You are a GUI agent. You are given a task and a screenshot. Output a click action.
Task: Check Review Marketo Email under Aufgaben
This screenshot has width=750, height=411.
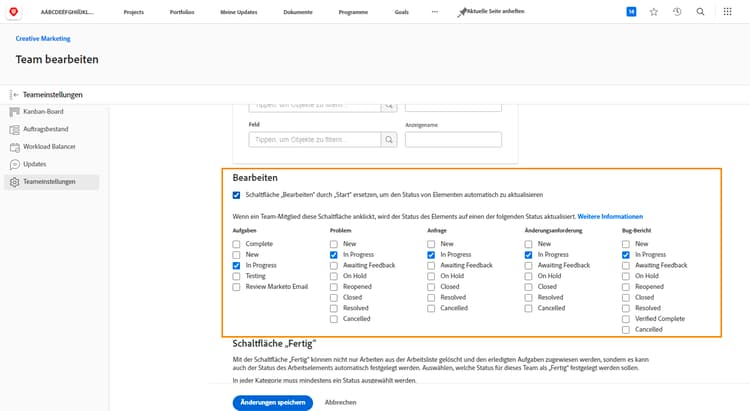pos(236,287)
